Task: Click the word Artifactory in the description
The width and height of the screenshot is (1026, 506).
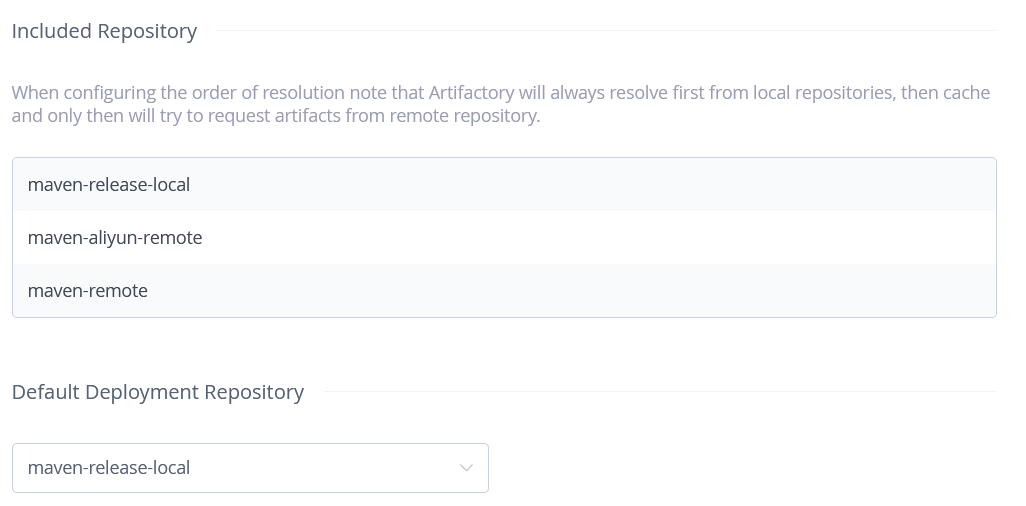Action: coord(472,93)
